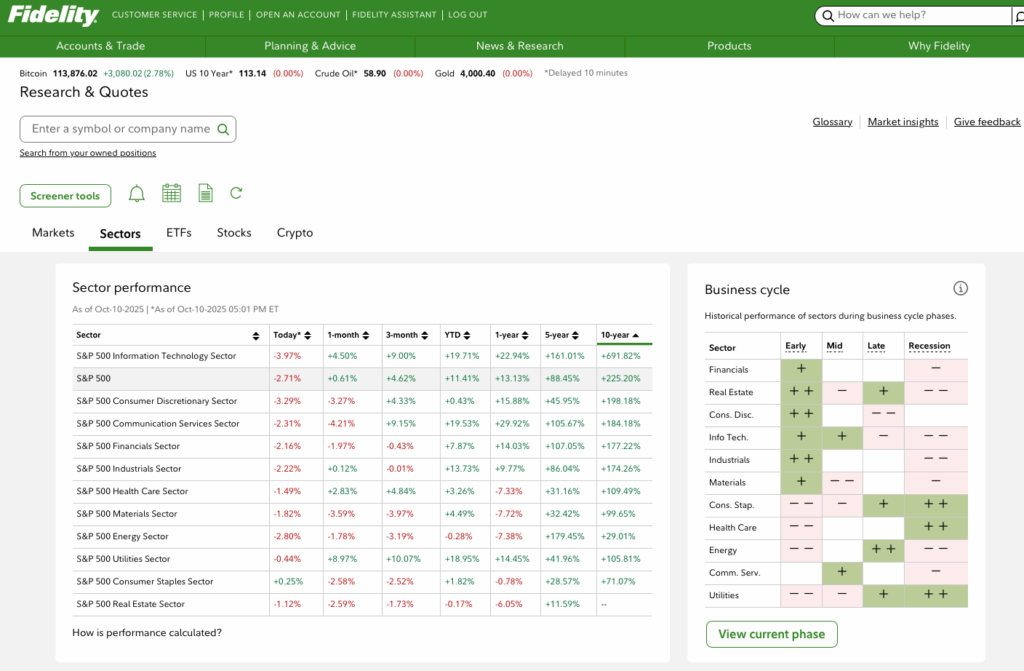This screenshot has height=671, width=1024.
Task: Sort table by Sector column arrows
Action: click(x=256, y=336)
